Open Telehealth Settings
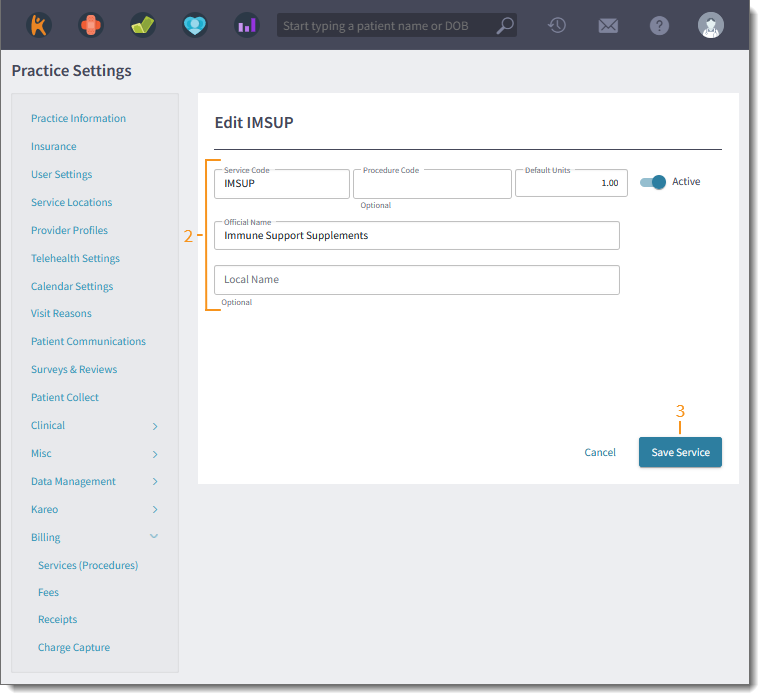The width and height of the screenshot is (765, 700). (75, 258)
